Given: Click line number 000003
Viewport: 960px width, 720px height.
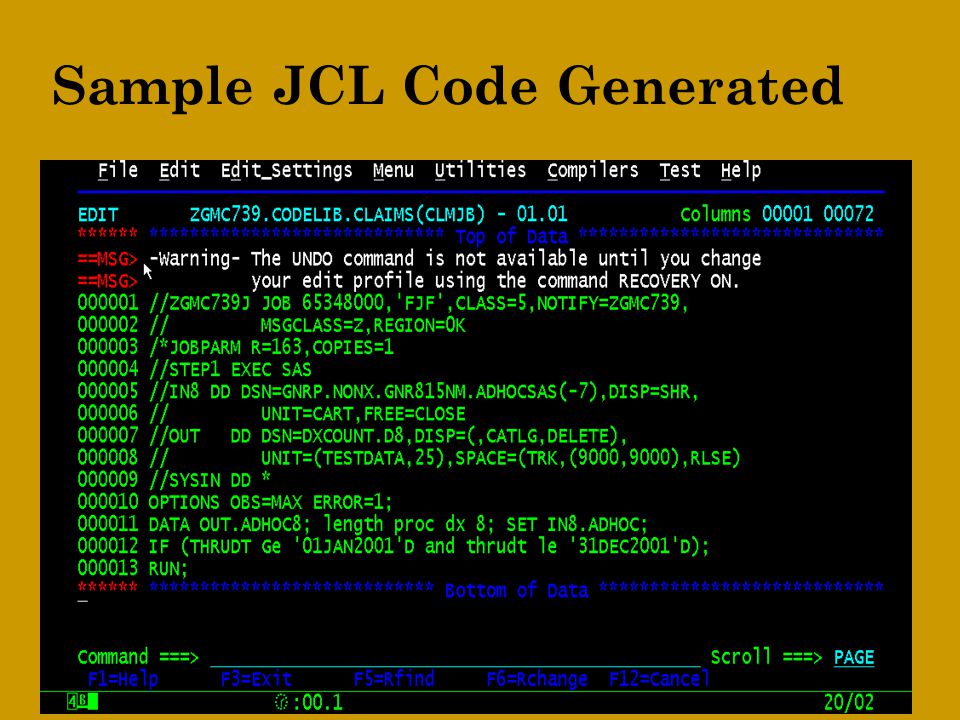Looking at the screenshot, I should (x=108, y=347).
